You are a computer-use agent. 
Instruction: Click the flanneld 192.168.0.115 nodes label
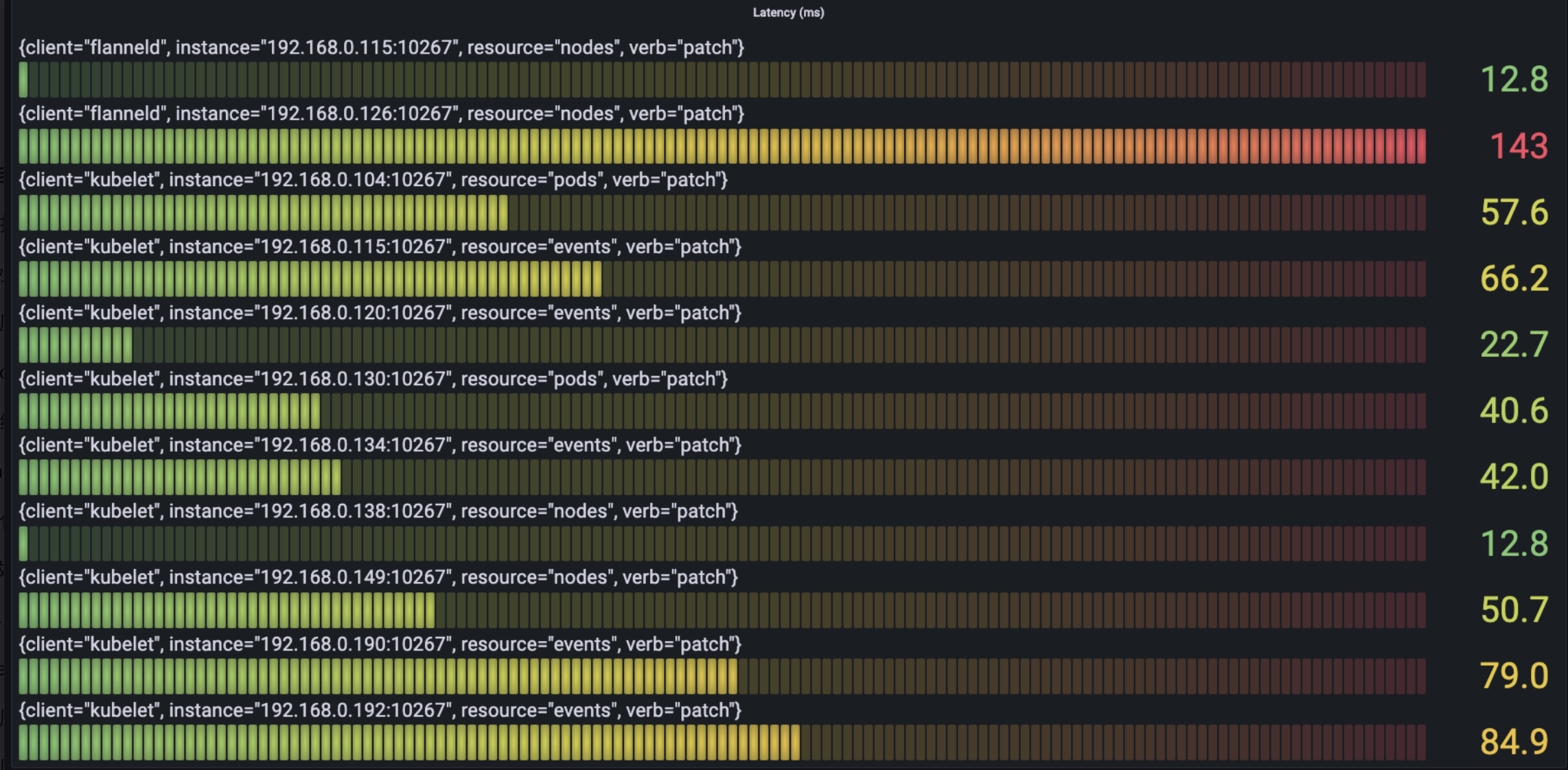pos(381,47)
